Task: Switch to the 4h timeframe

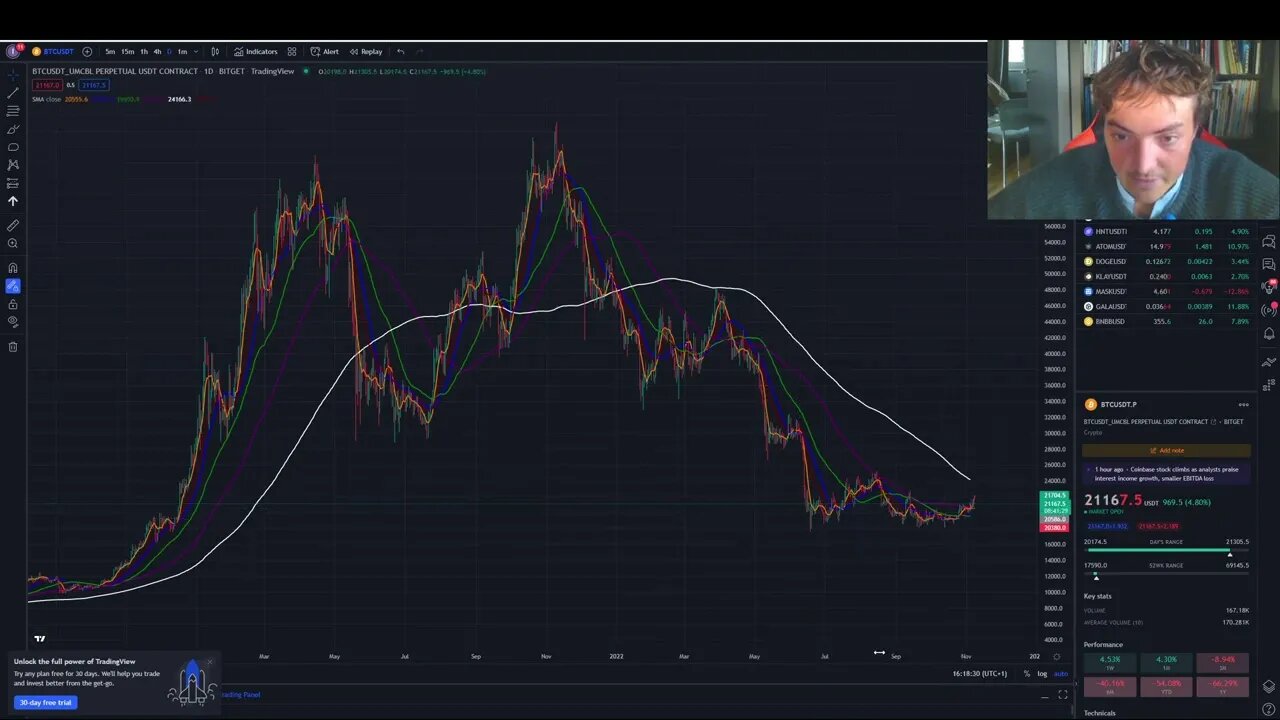Action: pyautogui.click(x=157, y=51)
